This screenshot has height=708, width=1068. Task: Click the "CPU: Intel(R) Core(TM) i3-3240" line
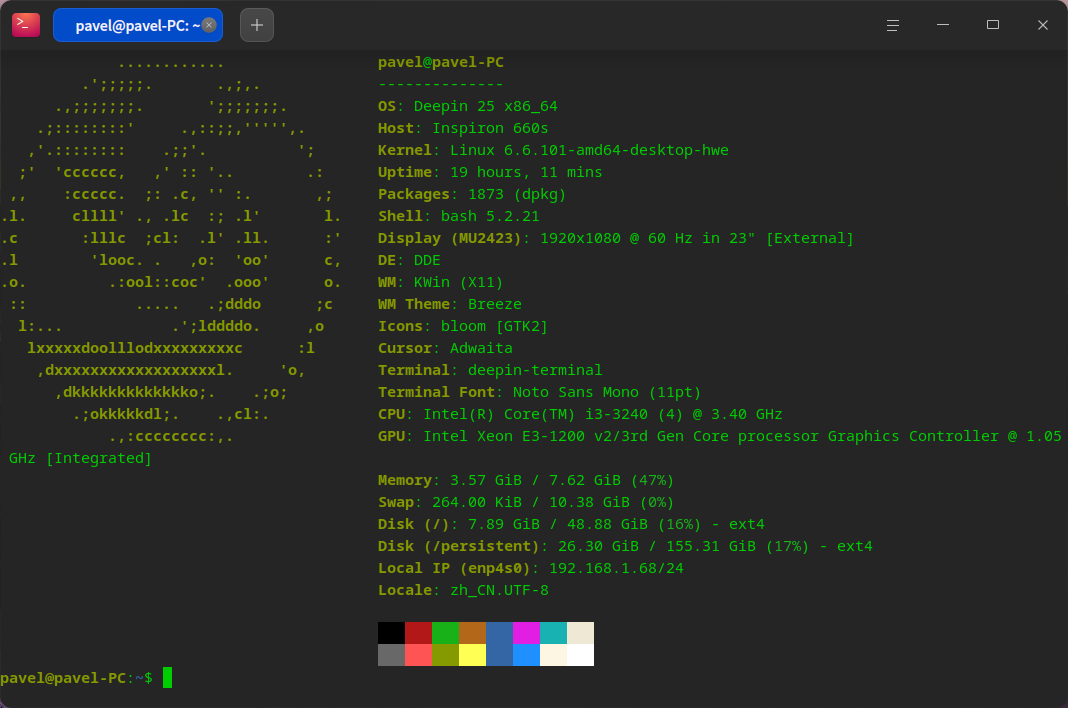tap(580, 414)
